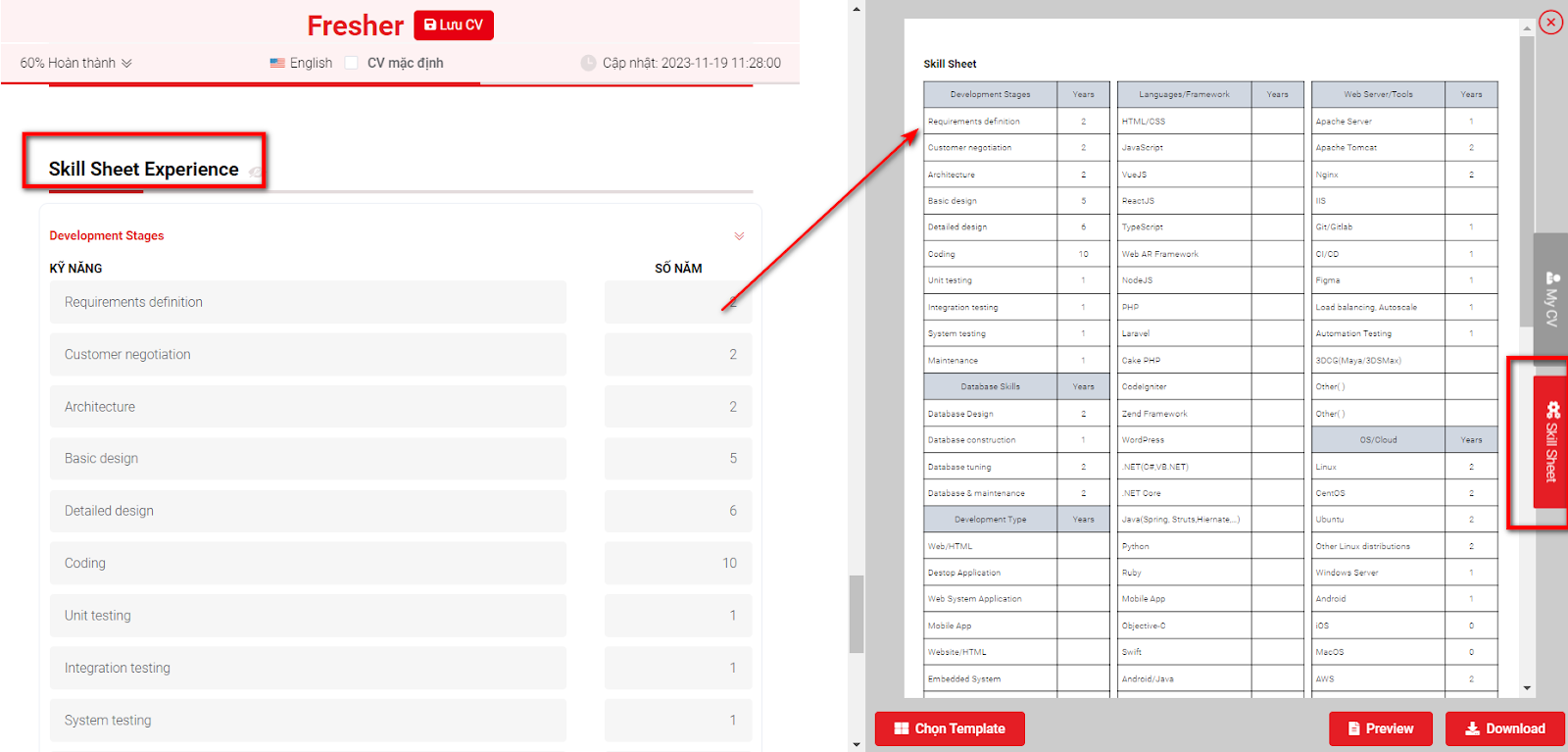The image size is (1568, 752).
Task: Switch to the Skill Sheet side tab
Action: click(1550, 441)
